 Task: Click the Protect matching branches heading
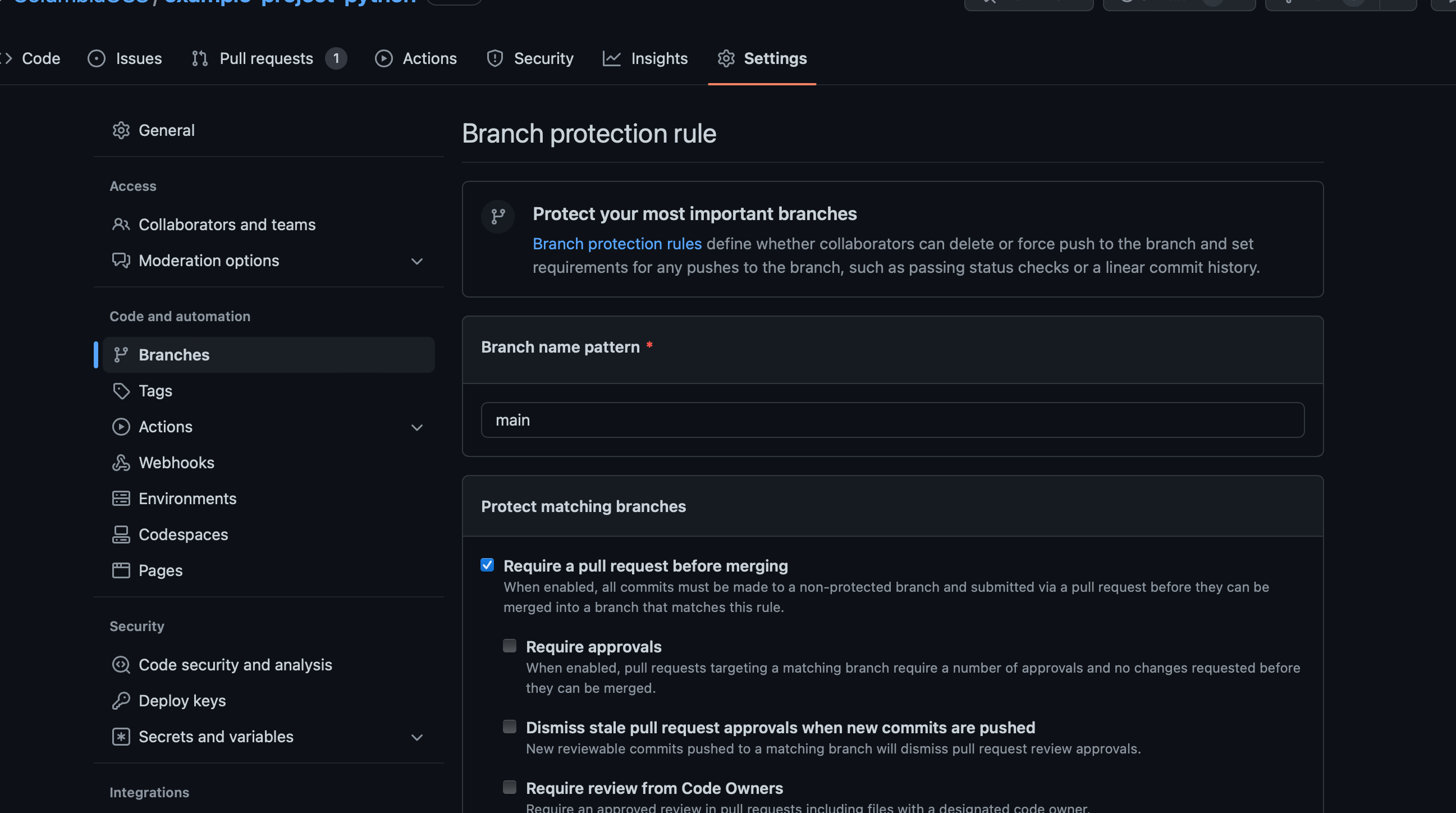point(583,506)
